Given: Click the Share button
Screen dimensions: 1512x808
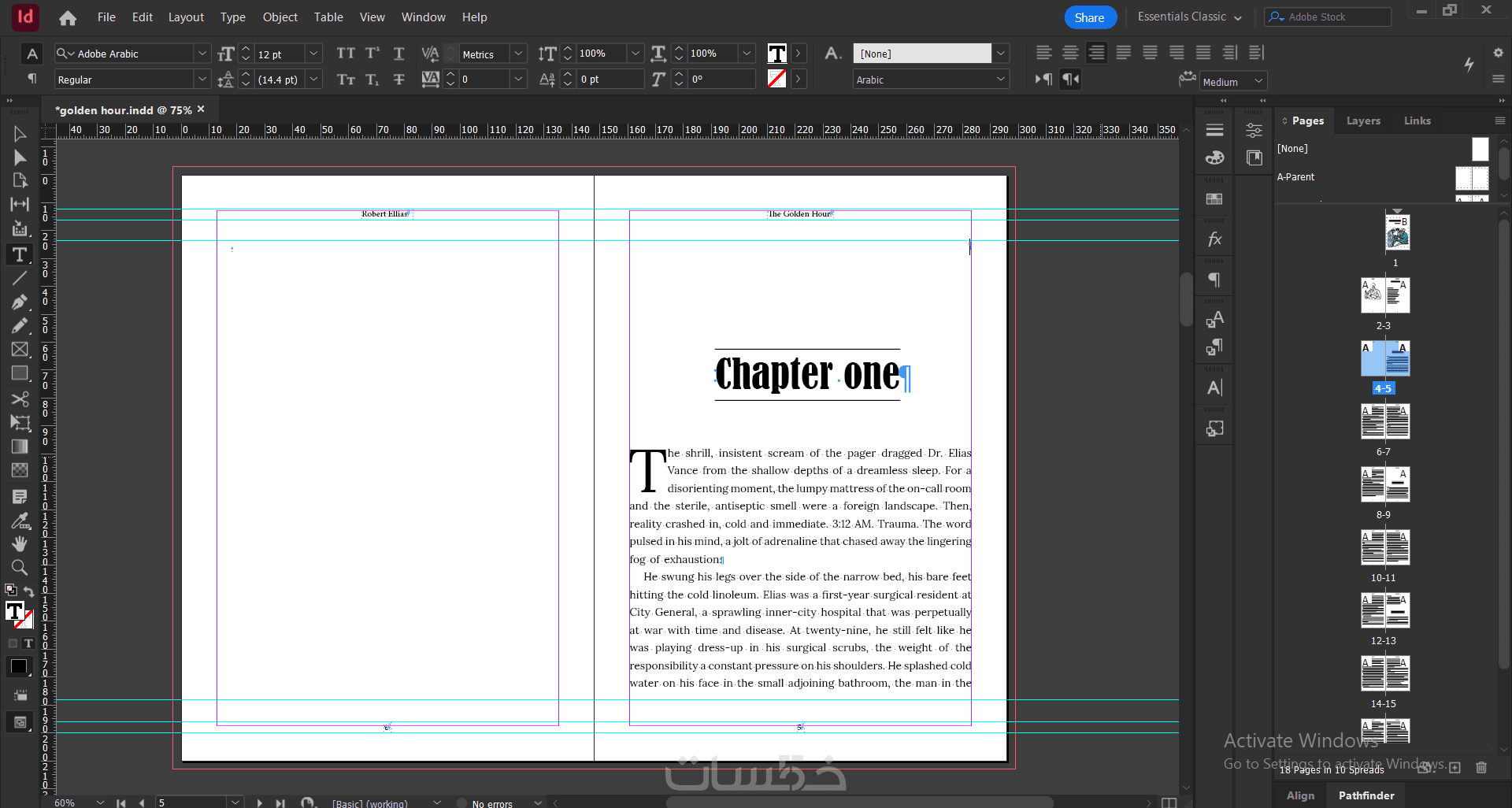Looking at the screenshot, I should (1089, 17).
